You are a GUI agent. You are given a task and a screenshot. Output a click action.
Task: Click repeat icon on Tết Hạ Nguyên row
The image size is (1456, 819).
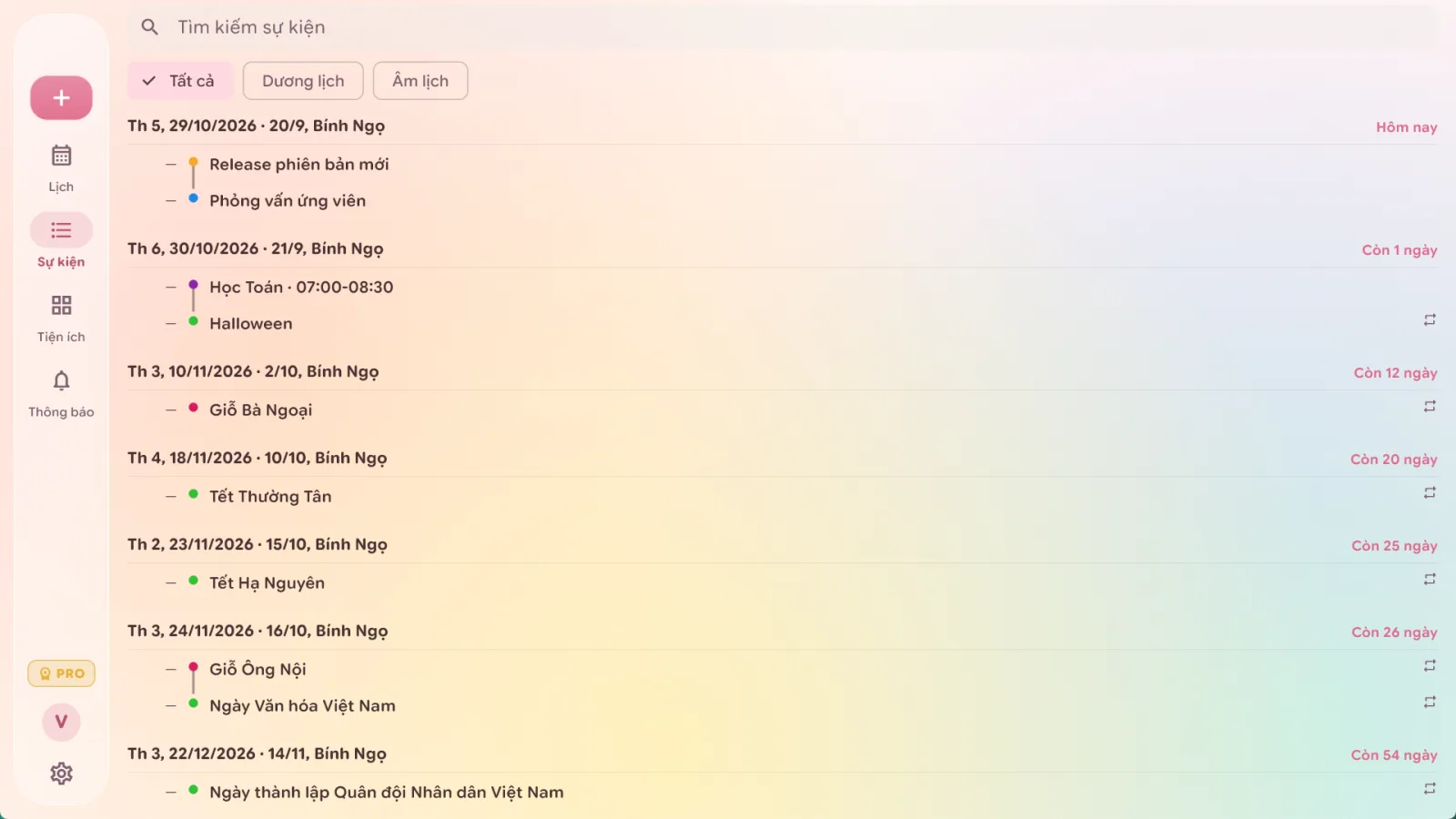pyautogui.click(x=1430, y=579)
